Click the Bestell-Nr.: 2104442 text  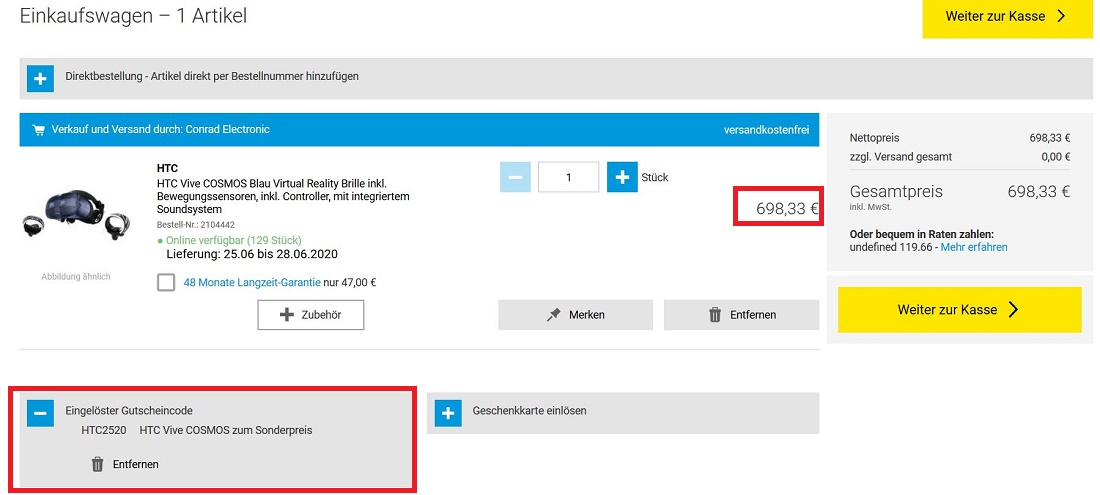pyautogui.click(x=196, y=225)
